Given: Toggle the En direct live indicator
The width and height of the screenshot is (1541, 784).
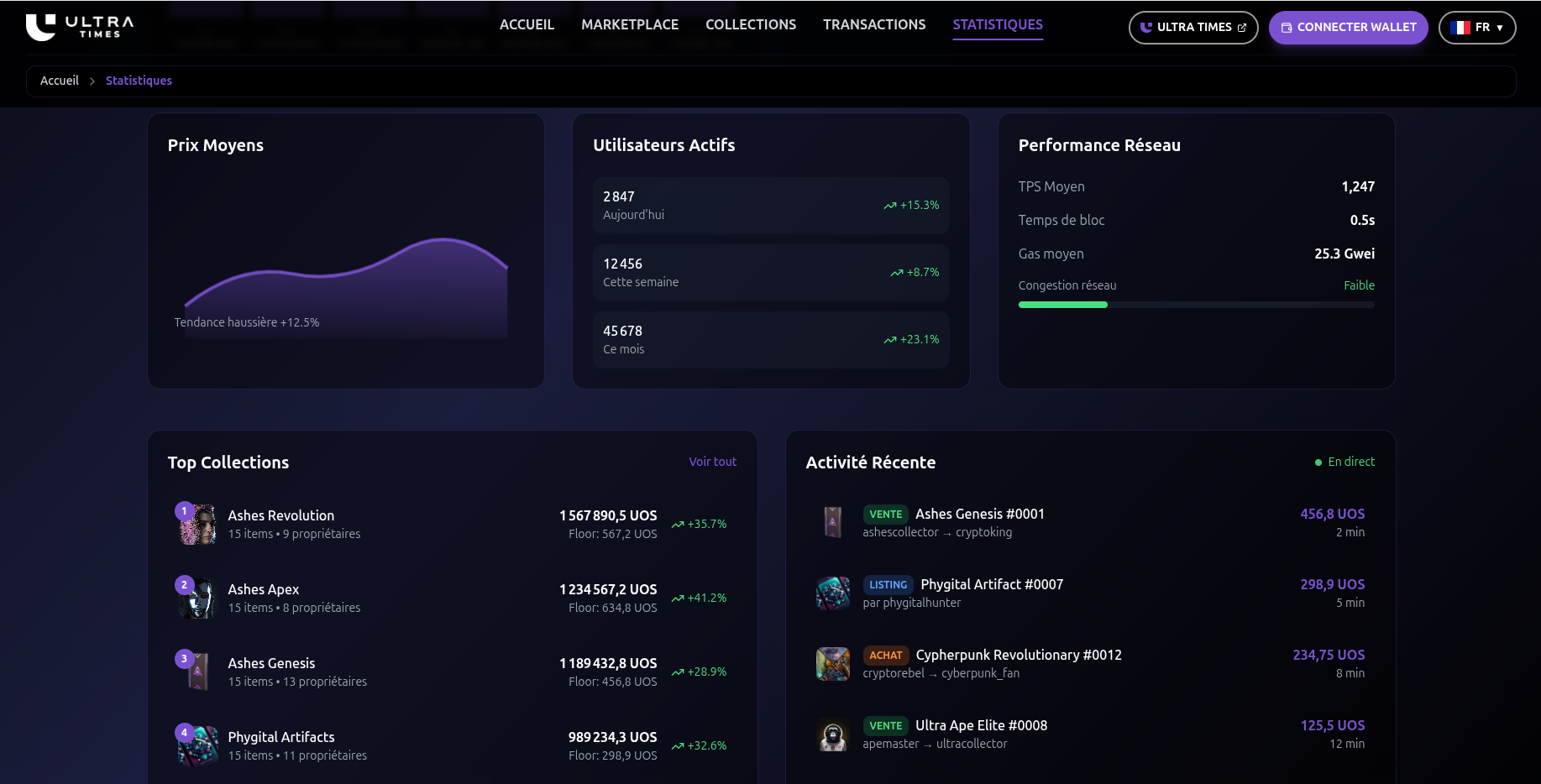Looking at the screenshot, I should pos(1344,462).
